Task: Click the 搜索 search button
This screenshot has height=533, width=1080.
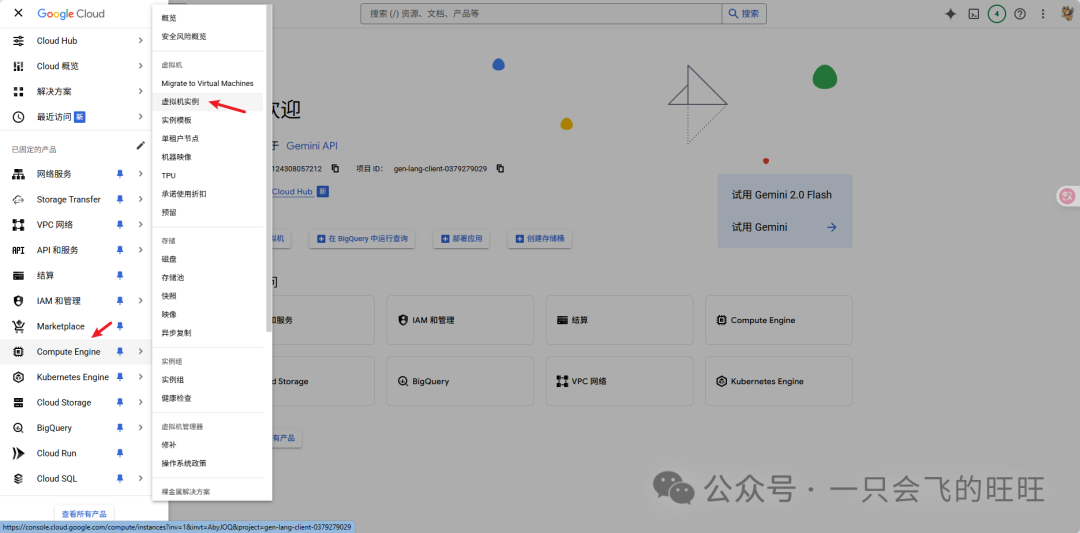Action: pyautogui.click(x=744, y=14)
